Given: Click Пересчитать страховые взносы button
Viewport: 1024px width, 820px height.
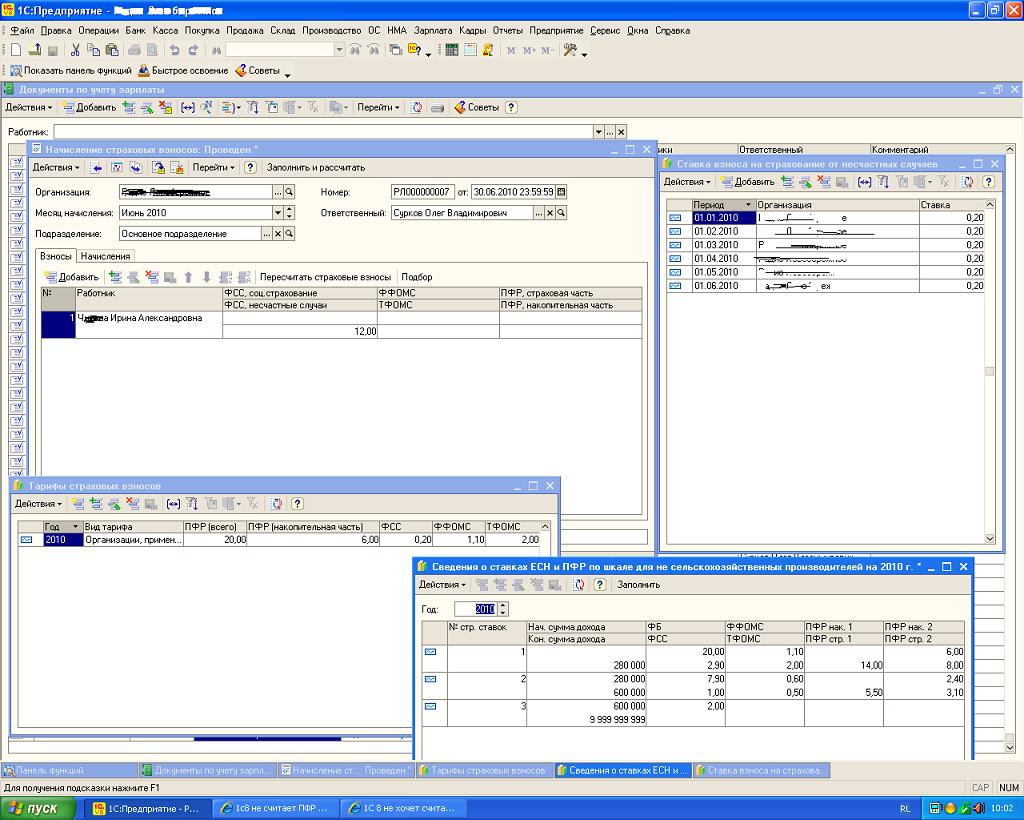Looking at the screenshot, I should pyautogui.click(x=325, y=277).
